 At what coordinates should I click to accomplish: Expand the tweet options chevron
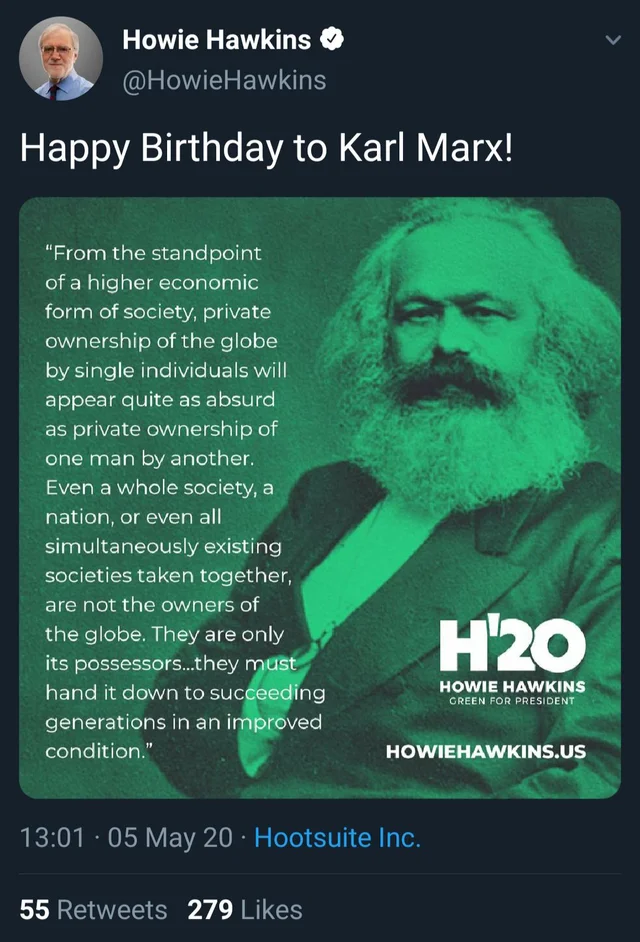tap(613, 40)
